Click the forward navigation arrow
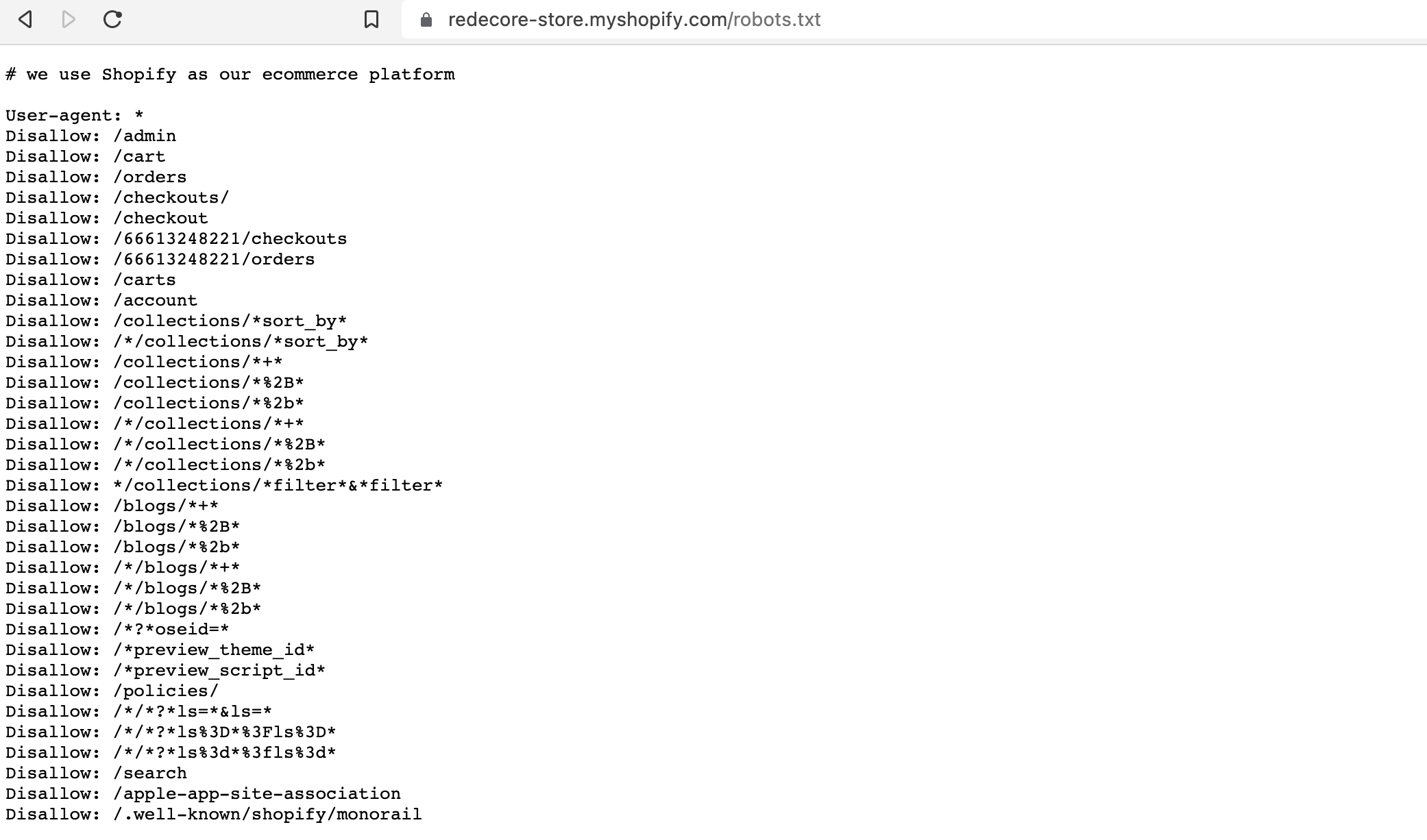This screenshot has width=1427, height=840. [68, 19]
